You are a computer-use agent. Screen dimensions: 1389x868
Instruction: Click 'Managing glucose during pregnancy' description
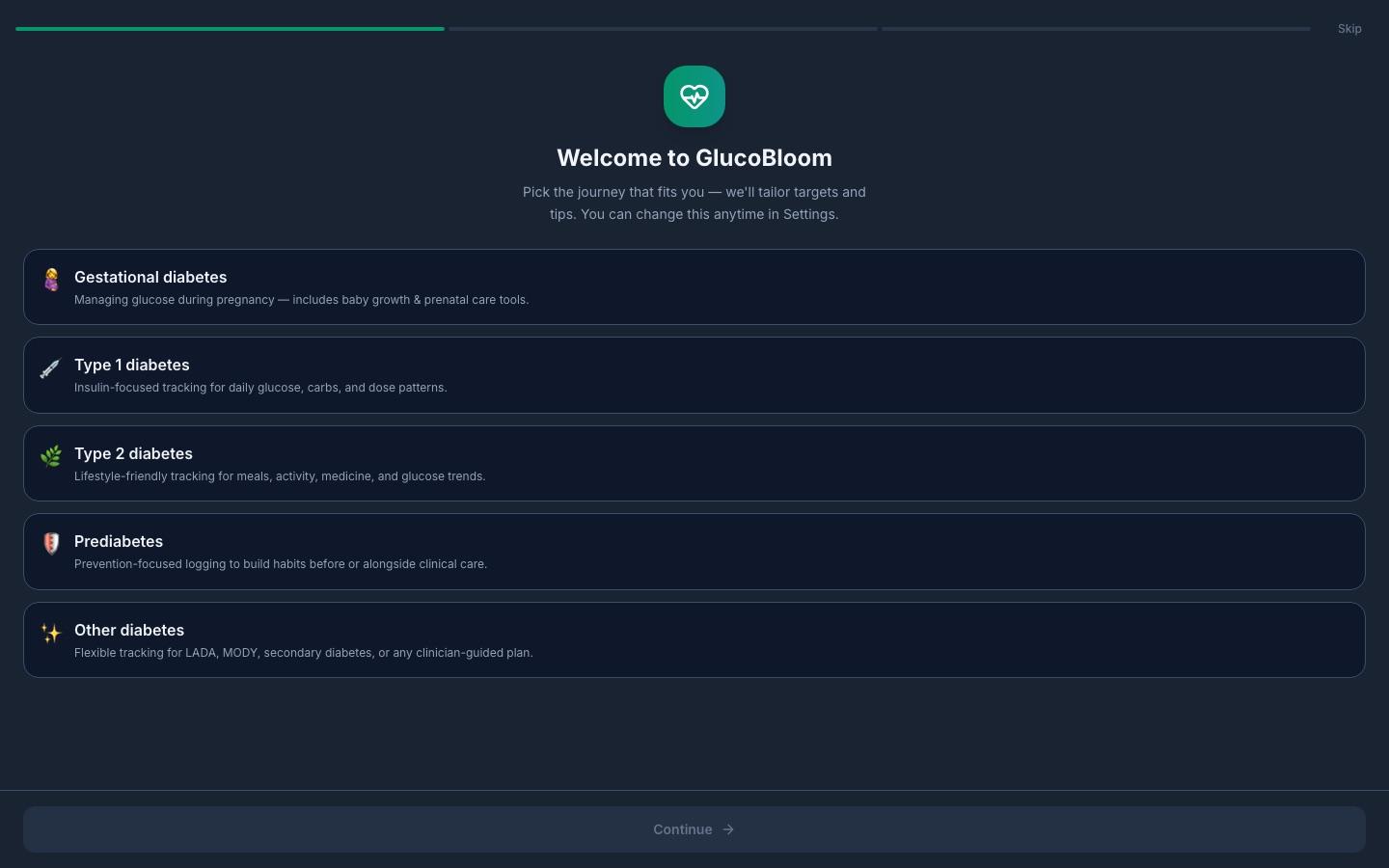pyautogui.click(x=301, y=300)
